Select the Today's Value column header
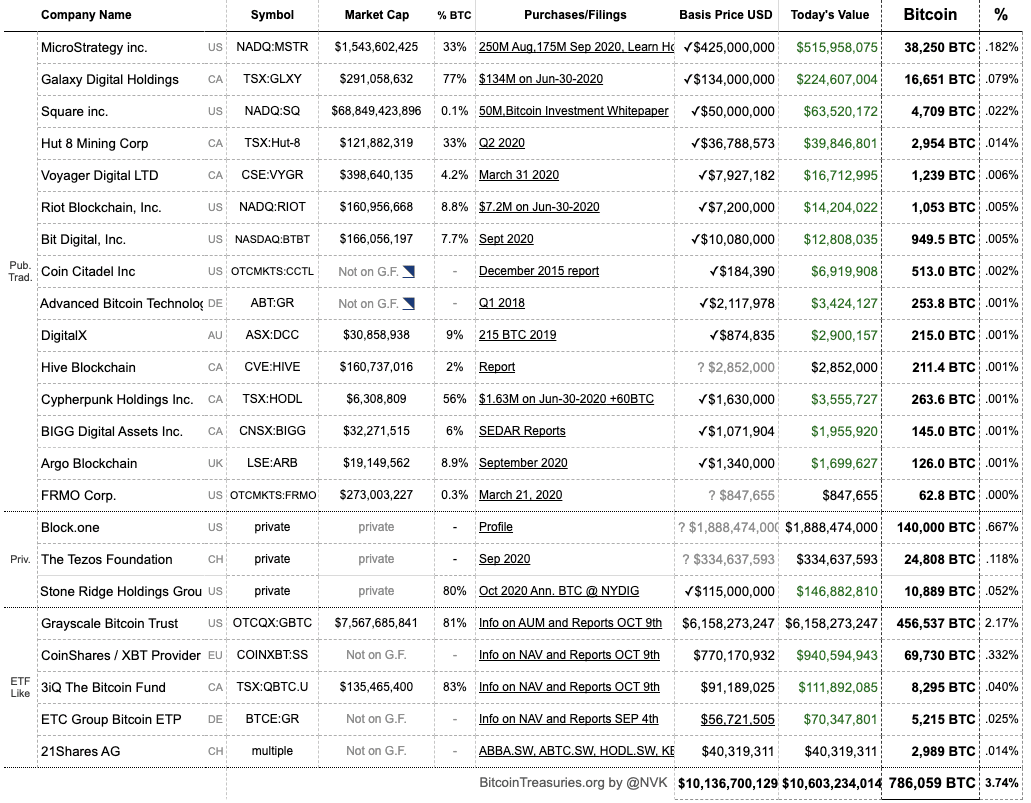Screen dimensions: 1031x803 [830, 14]
